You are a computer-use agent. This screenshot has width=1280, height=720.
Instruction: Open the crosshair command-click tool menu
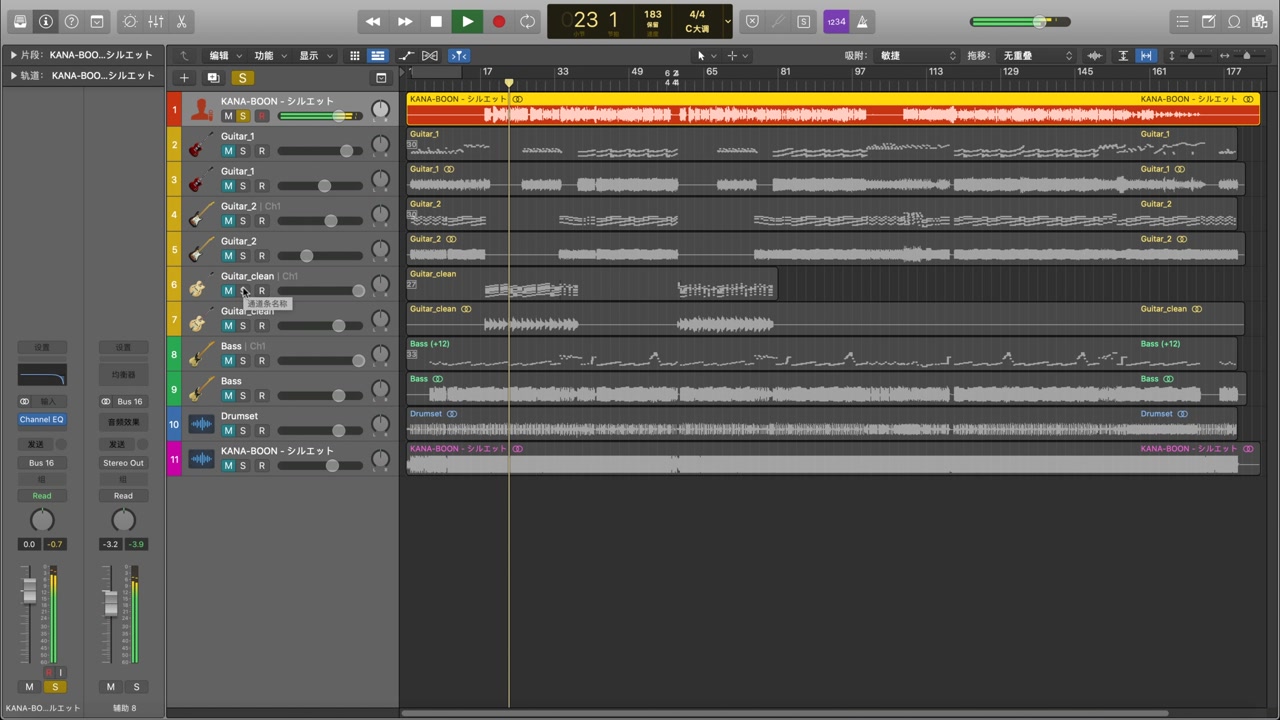738,56
